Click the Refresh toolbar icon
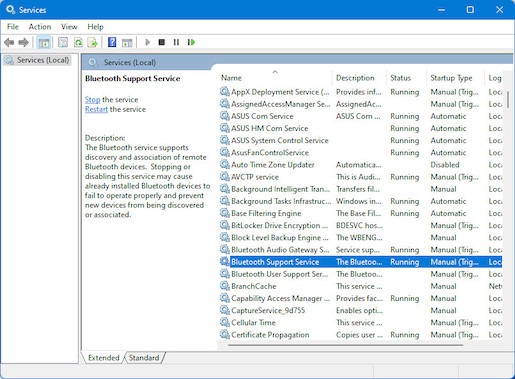Image resolution: width=515 pixels, height=379 pixels. coord(78,42)
